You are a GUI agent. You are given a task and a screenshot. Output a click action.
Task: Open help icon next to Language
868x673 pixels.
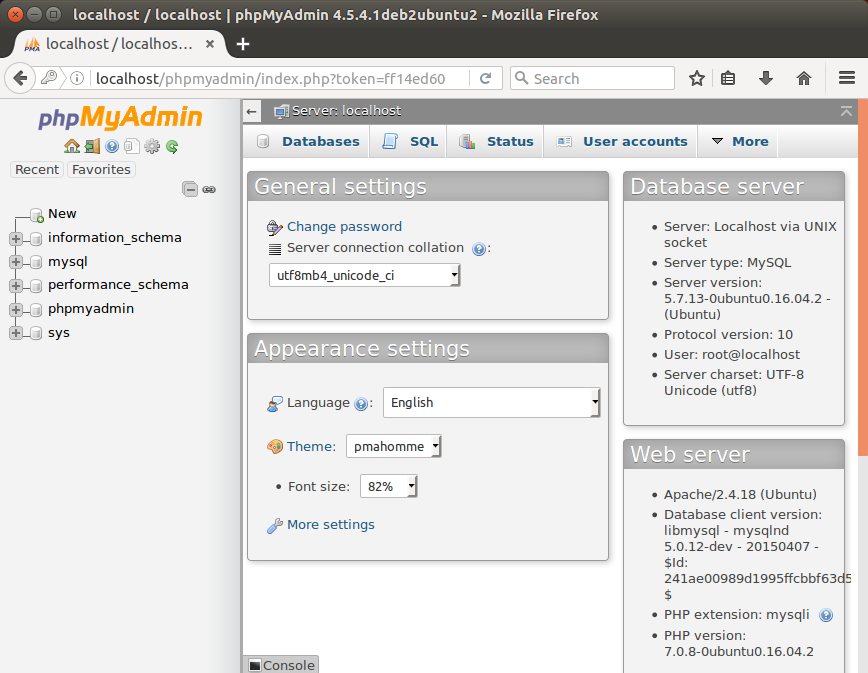click(361, 405)
